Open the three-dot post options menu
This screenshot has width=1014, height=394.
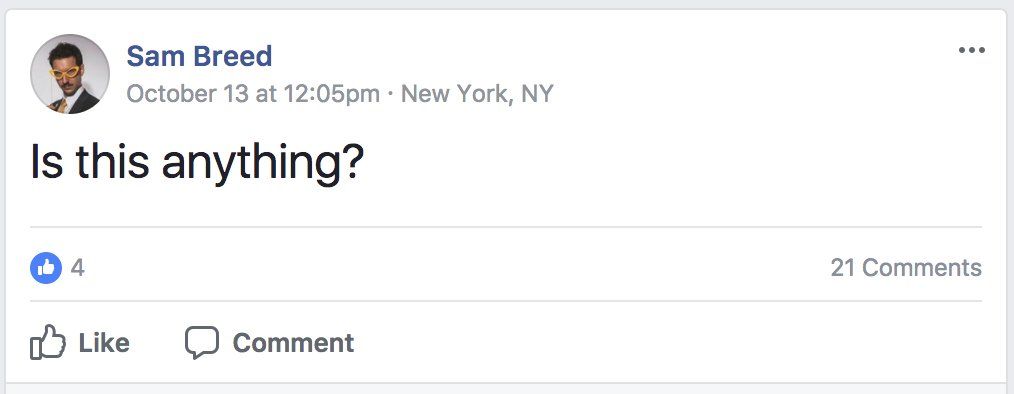coord(971,50)
